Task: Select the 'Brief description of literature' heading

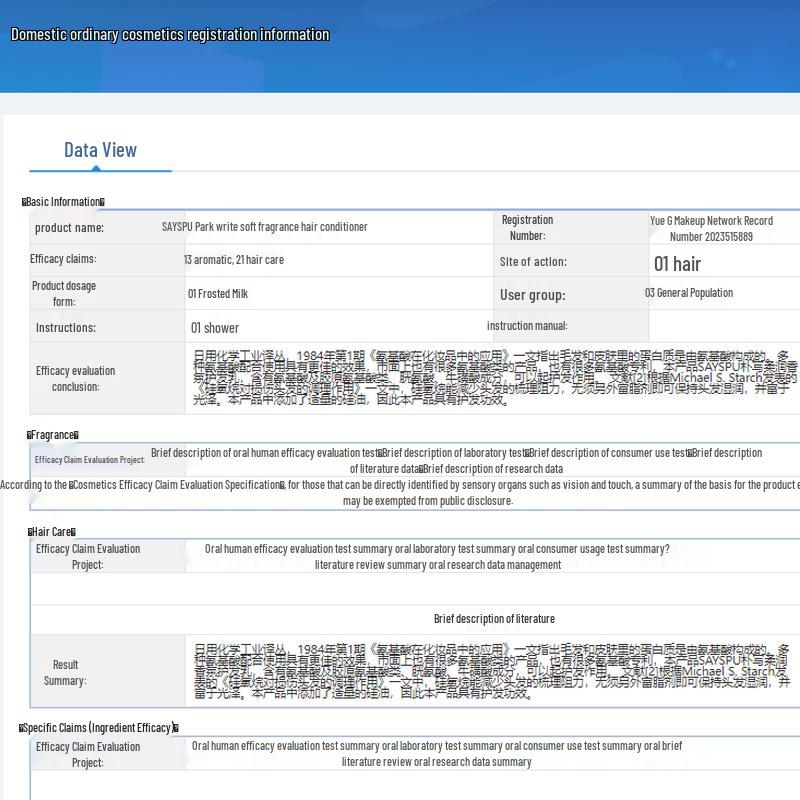Action: [x=494, y=619]
